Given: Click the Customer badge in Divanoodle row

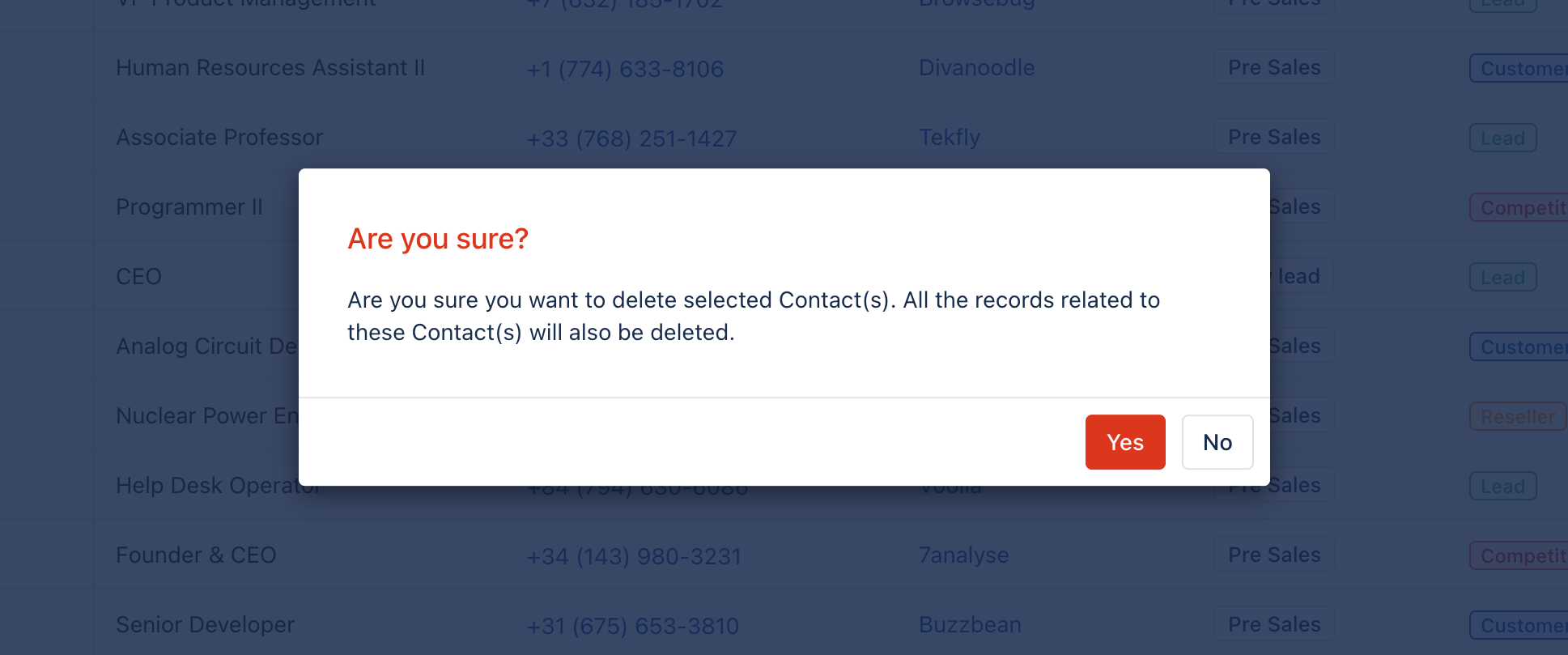Looking at the screenshot, I should pos(1519,69).
